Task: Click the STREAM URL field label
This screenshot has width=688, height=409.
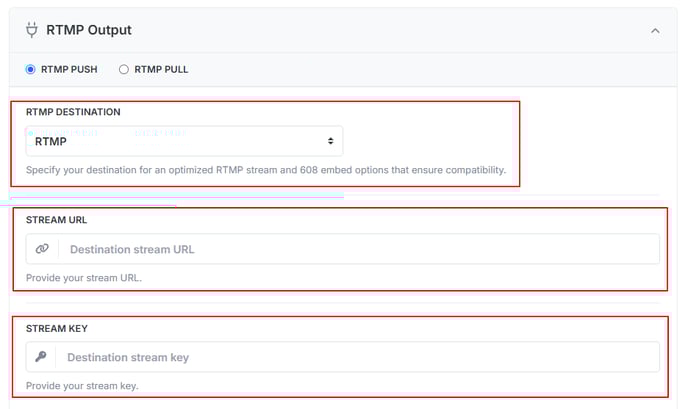Action: pos(56,220)
